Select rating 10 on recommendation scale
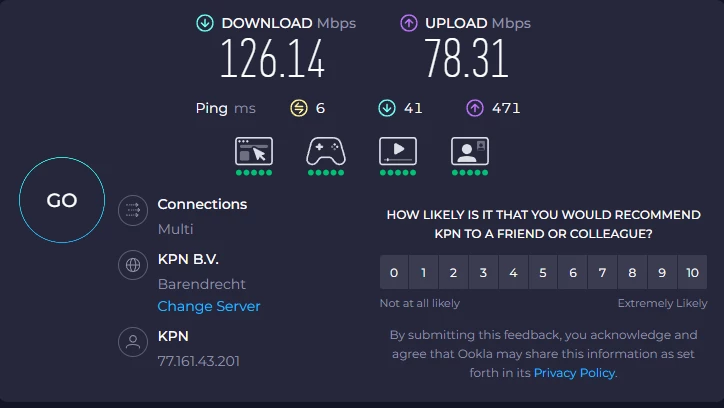The image size is (724, 408). 692,272
